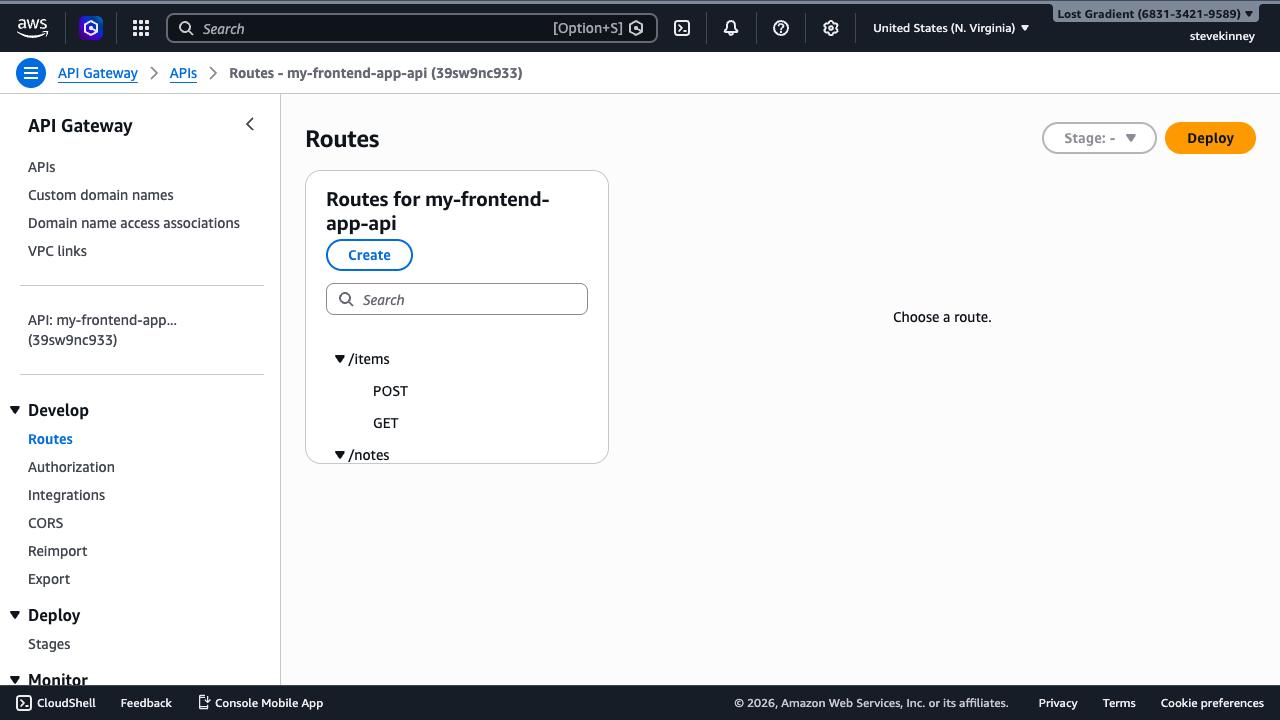This screenshot has width=1280, height=720.
Task: Collapse the /items route tree
Action: tap(340, 359)
